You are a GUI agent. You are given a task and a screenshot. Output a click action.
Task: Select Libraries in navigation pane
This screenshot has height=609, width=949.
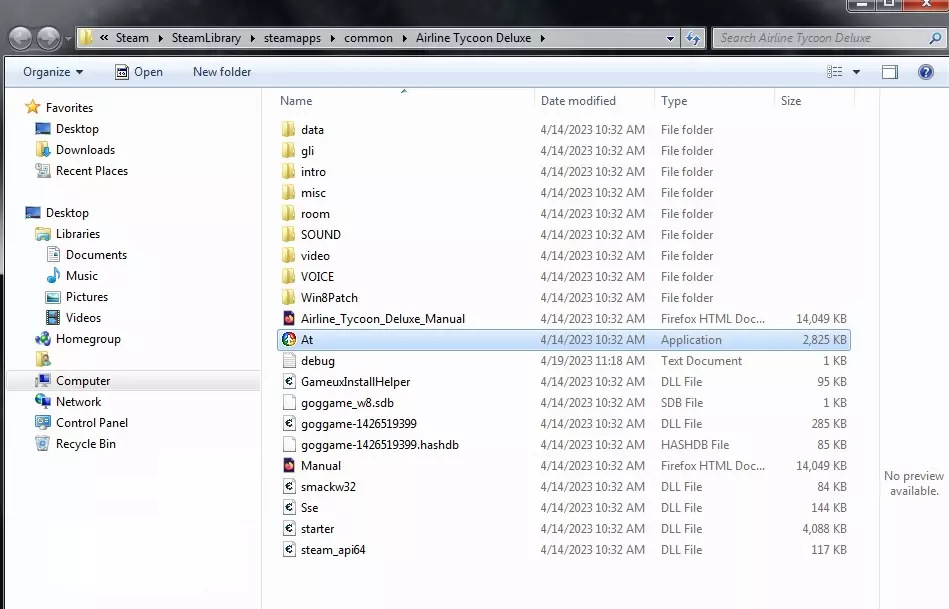point(67,234)
